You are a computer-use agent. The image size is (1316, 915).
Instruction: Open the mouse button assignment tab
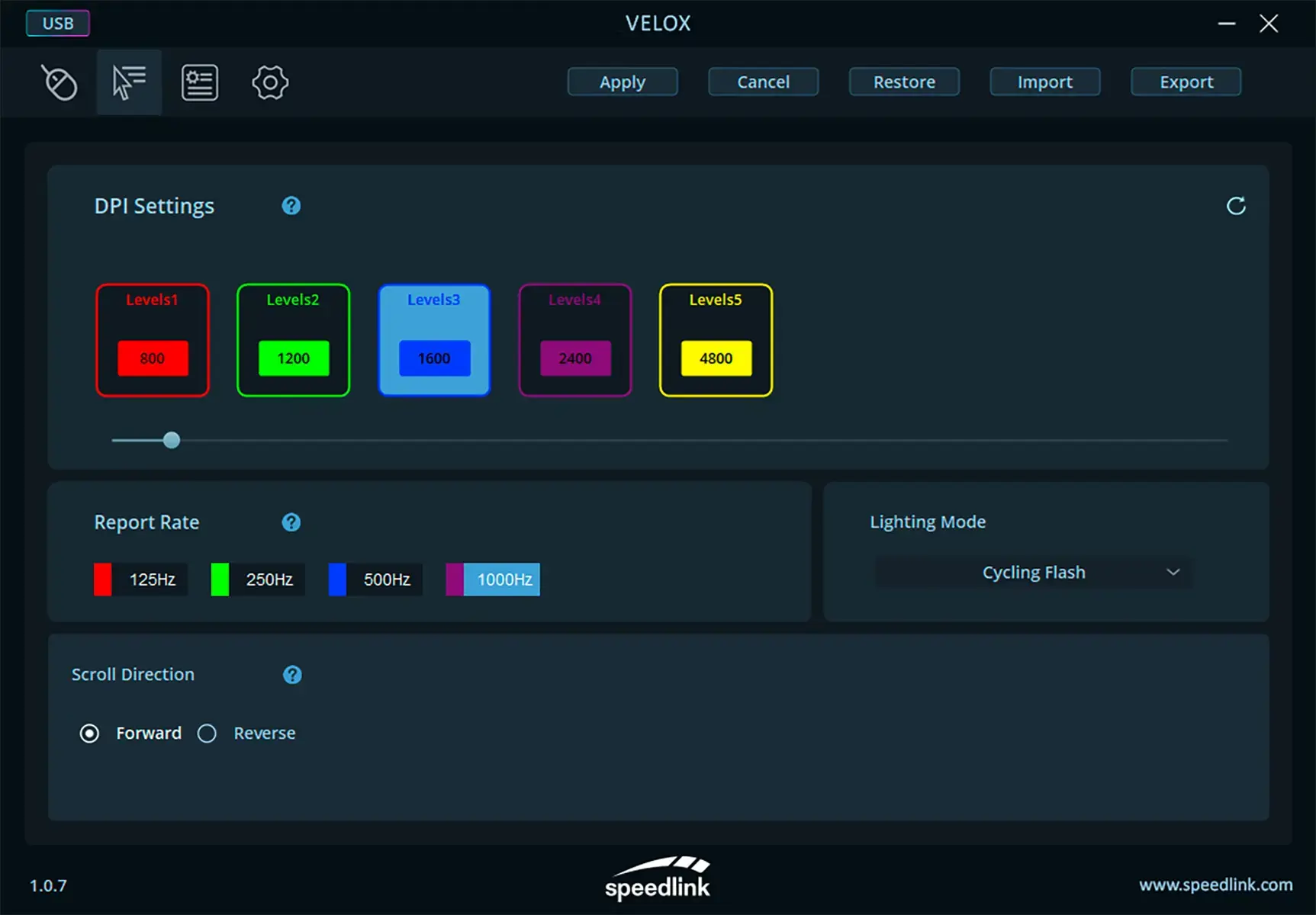click(x=60, y=82)
